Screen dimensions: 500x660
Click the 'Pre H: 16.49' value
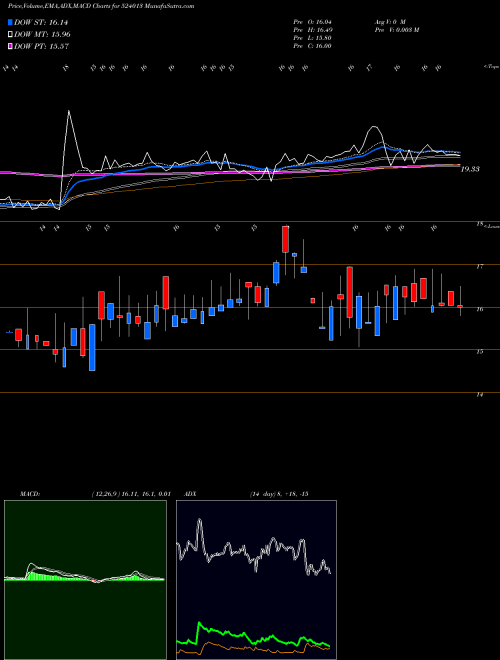[312, 29]
